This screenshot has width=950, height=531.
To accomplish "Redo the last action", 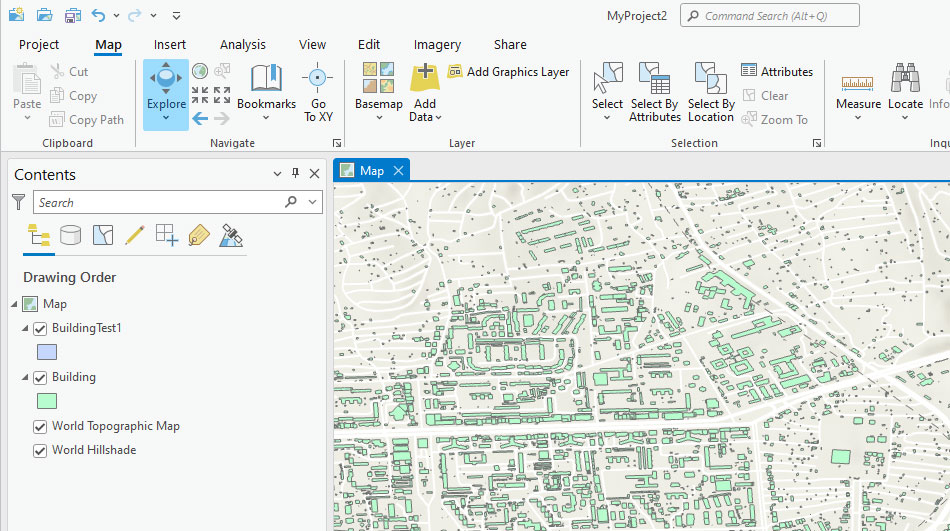I will tap(135, 15).
